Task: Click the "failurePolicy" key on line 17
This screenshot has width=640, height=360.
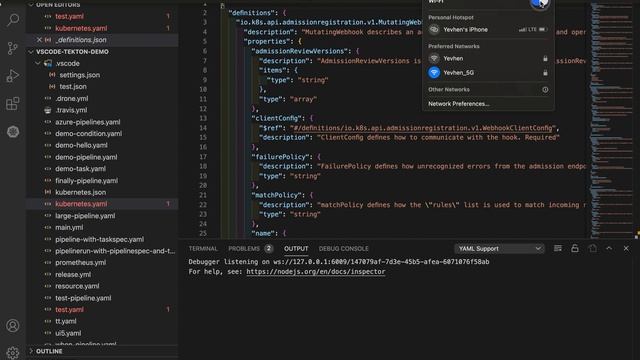Action: pyautogui.click(x=281, y=157)
